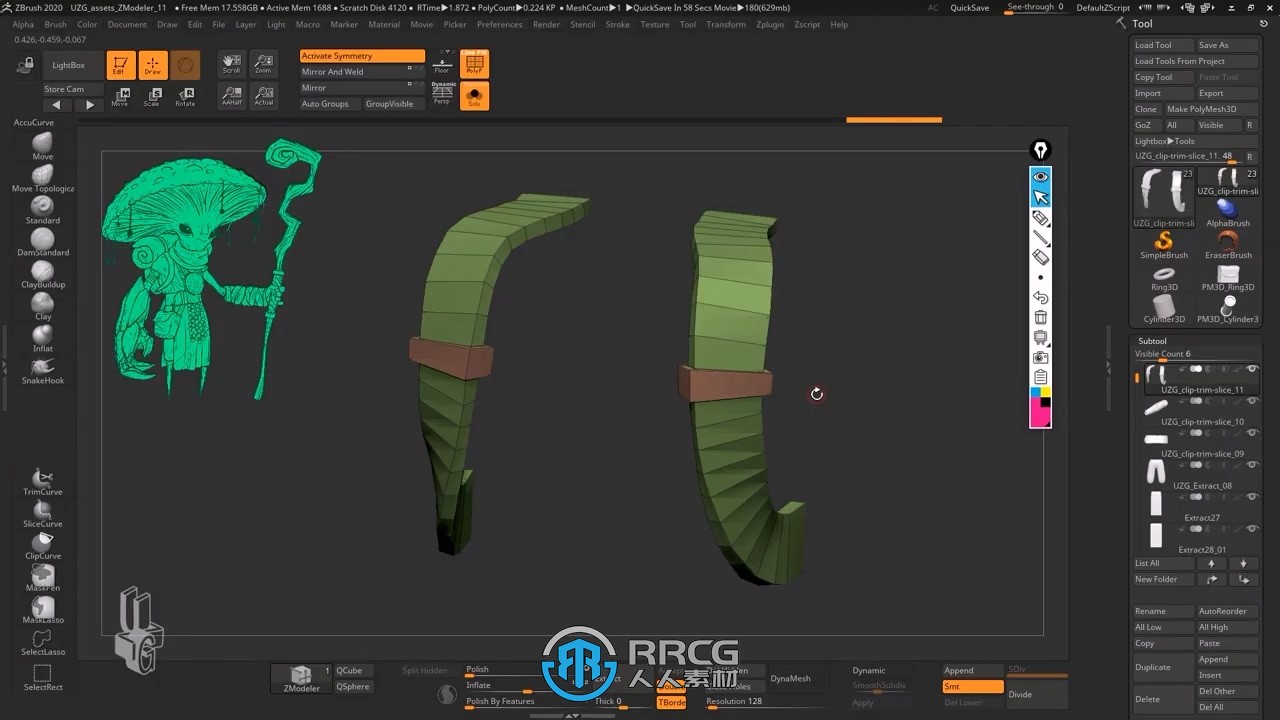
Task: Pick the SimpleBrush tool thumbnail
Action: click(1164, 244)
